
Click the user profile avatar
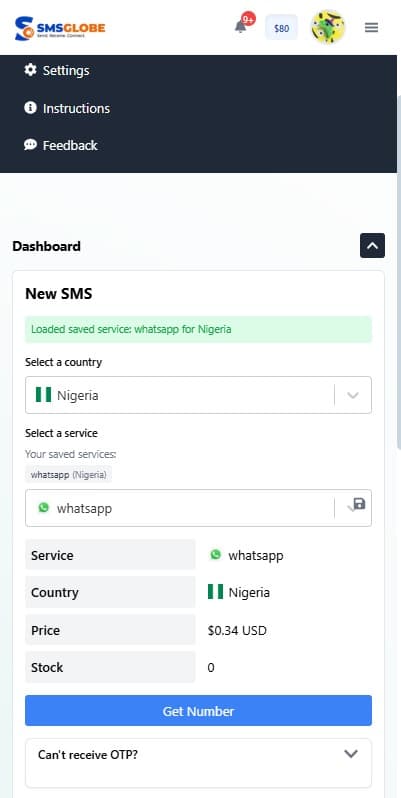pyautogui.click(x=328, y=27)
